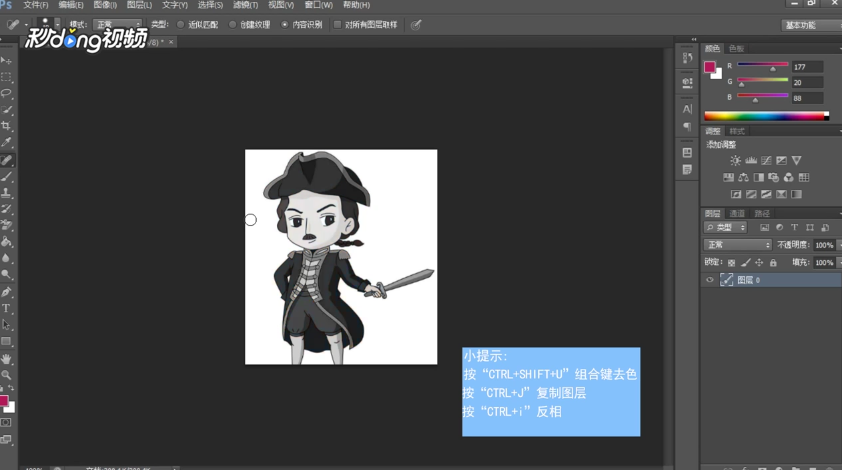The height and width of the screenshot is (470, 842).
Task: Select the Spot Healing Brush tool
Action: click(6, 160)
